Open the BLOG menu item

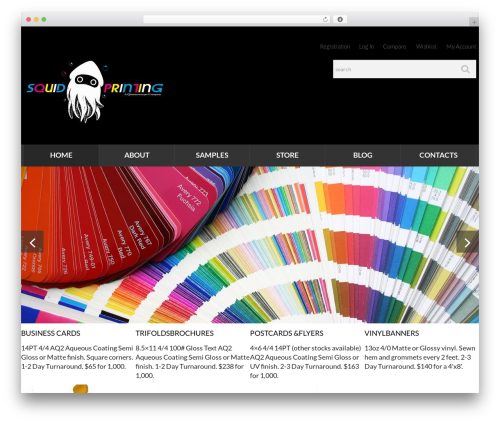[x=363, y=155]
